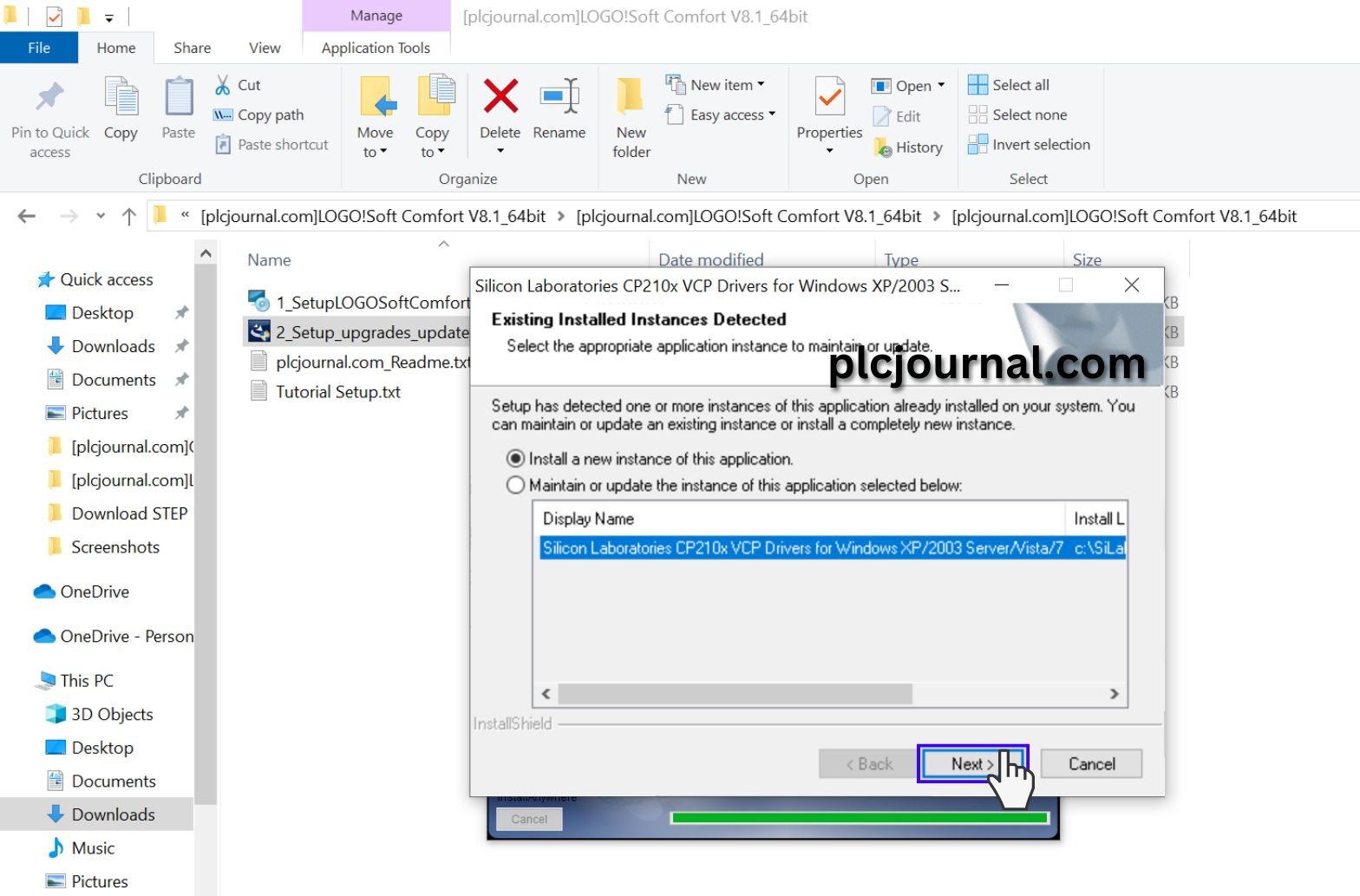Open the Move to dropdown

(x=375, y=142)
